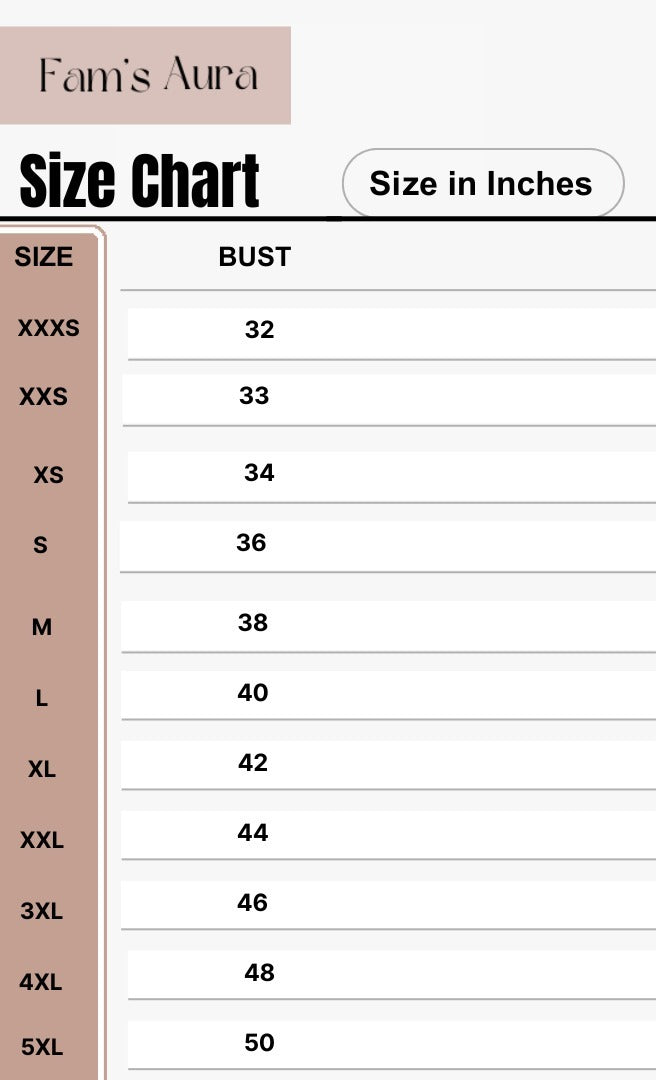Image resolution: width=656 pixels, height=1080 pixels.
Task: Select the XXS size label
Action: (x=44, y=397)
